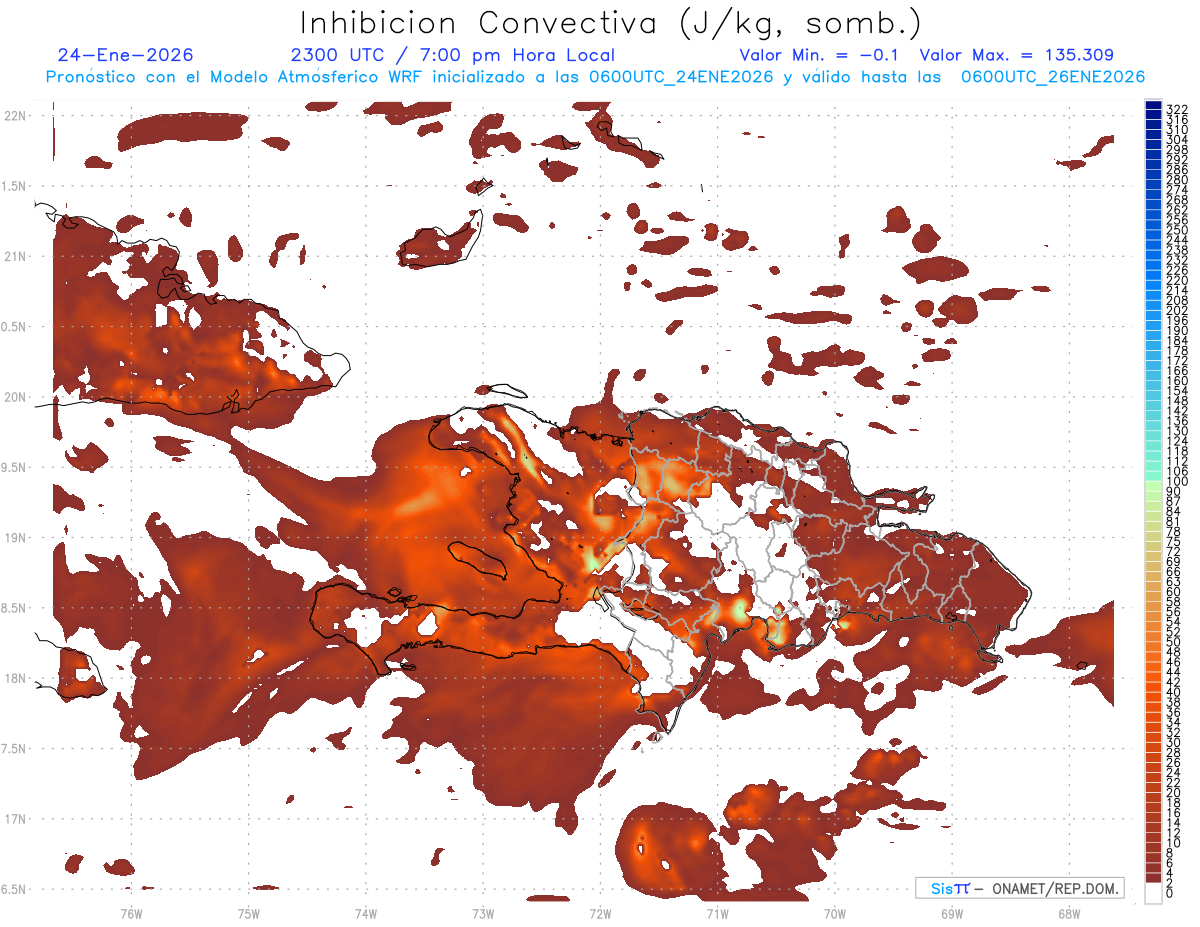Click the '74W' longitude label

tap(366, 913)
